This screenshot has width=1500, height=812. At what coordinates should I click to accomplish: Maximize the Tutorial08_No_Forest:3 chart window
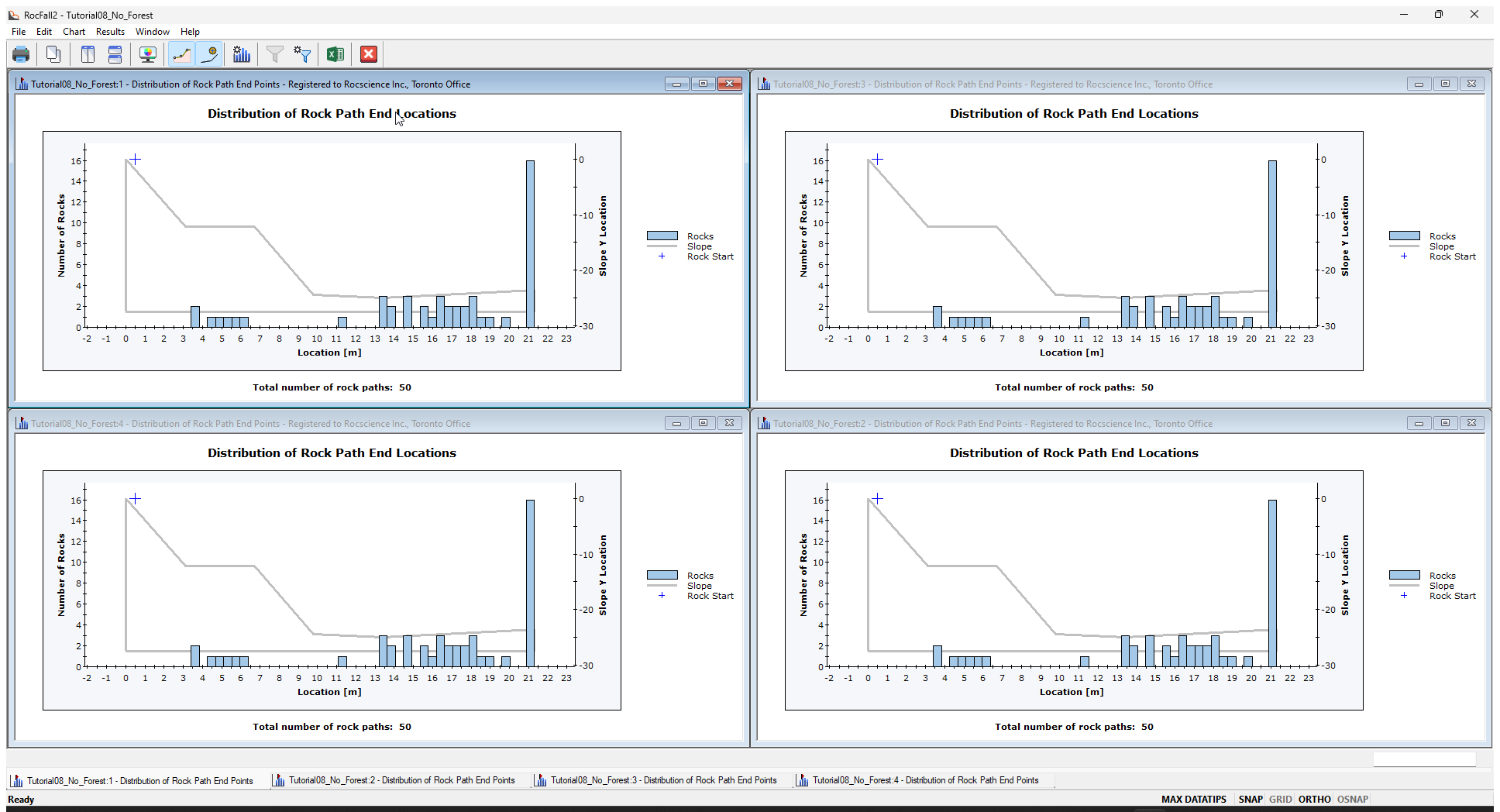1445,84
